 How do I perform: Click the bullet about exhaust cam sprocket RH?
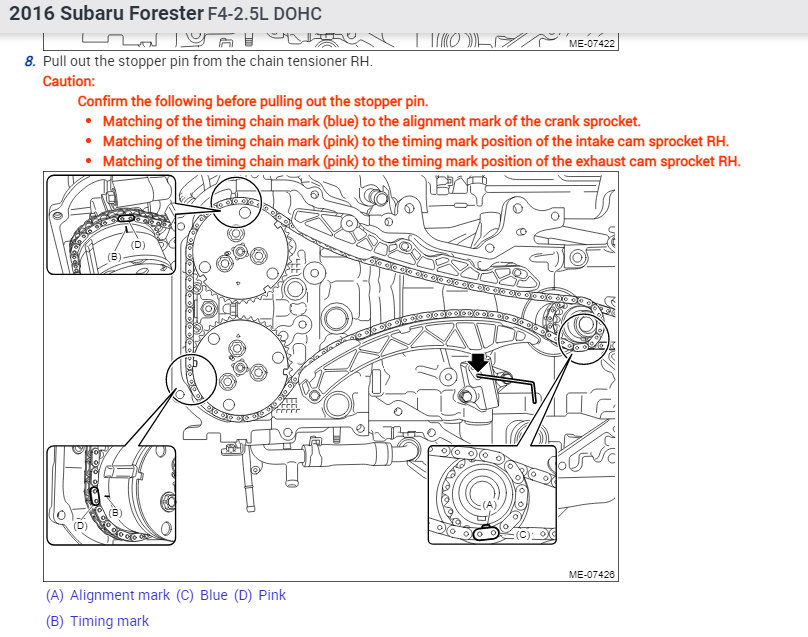click(x=422, y=161)
